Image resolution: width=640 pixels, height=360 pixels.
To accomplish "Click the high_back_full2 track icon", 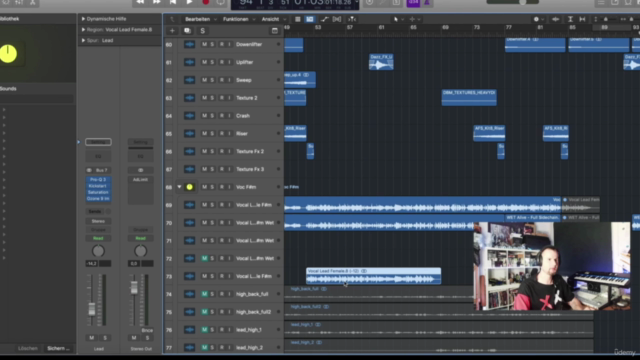I will point(189,312).
